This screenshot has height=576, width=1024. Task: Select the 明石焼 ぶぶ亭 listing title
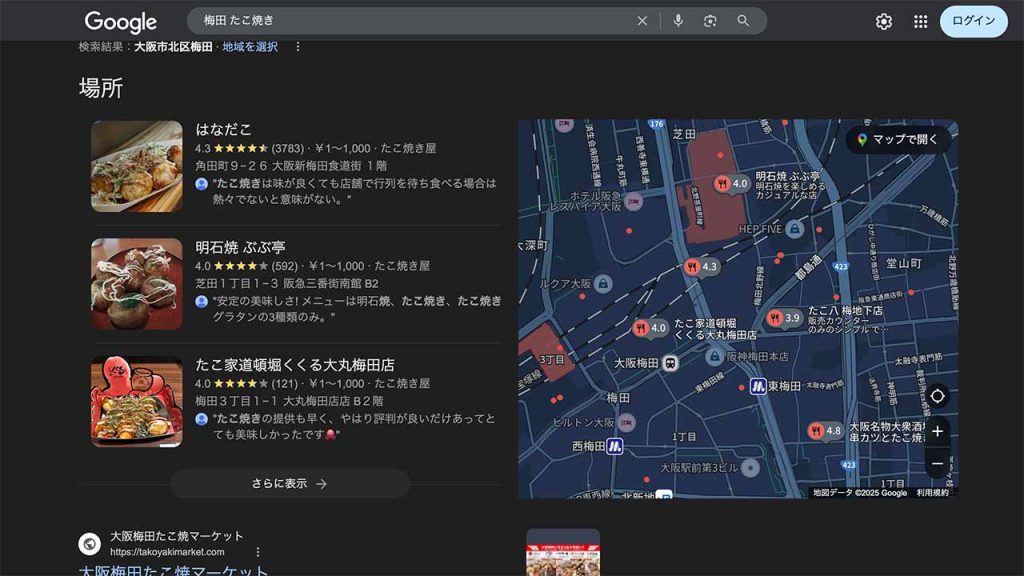click(240, 247)
